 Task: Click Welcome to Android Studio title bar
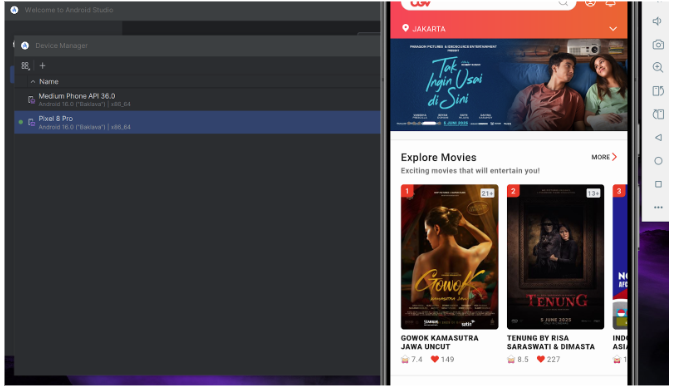point(192,9)
